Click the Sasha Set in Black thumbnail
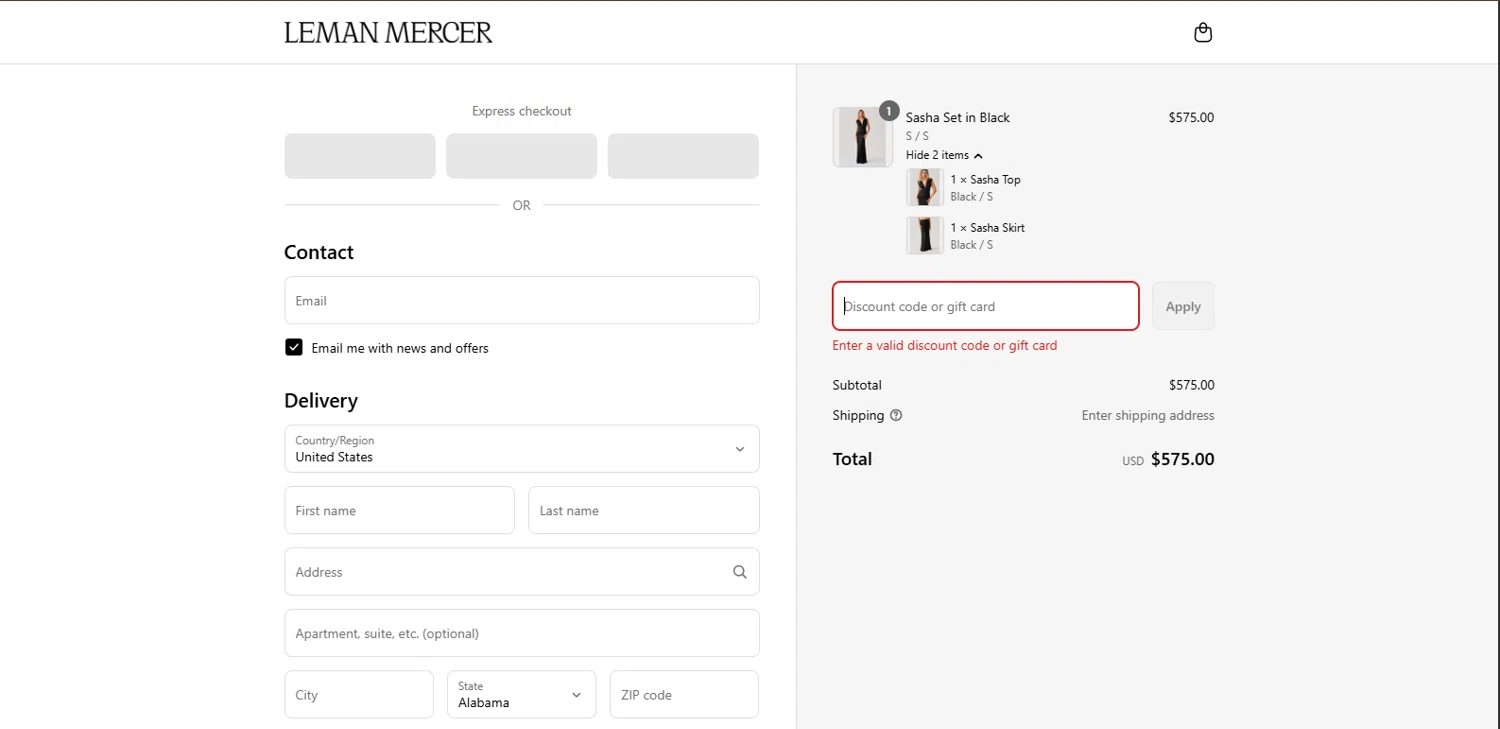The width and height of the screenshot is (1500, 729). pyautogui.click(x=862, y=137)
